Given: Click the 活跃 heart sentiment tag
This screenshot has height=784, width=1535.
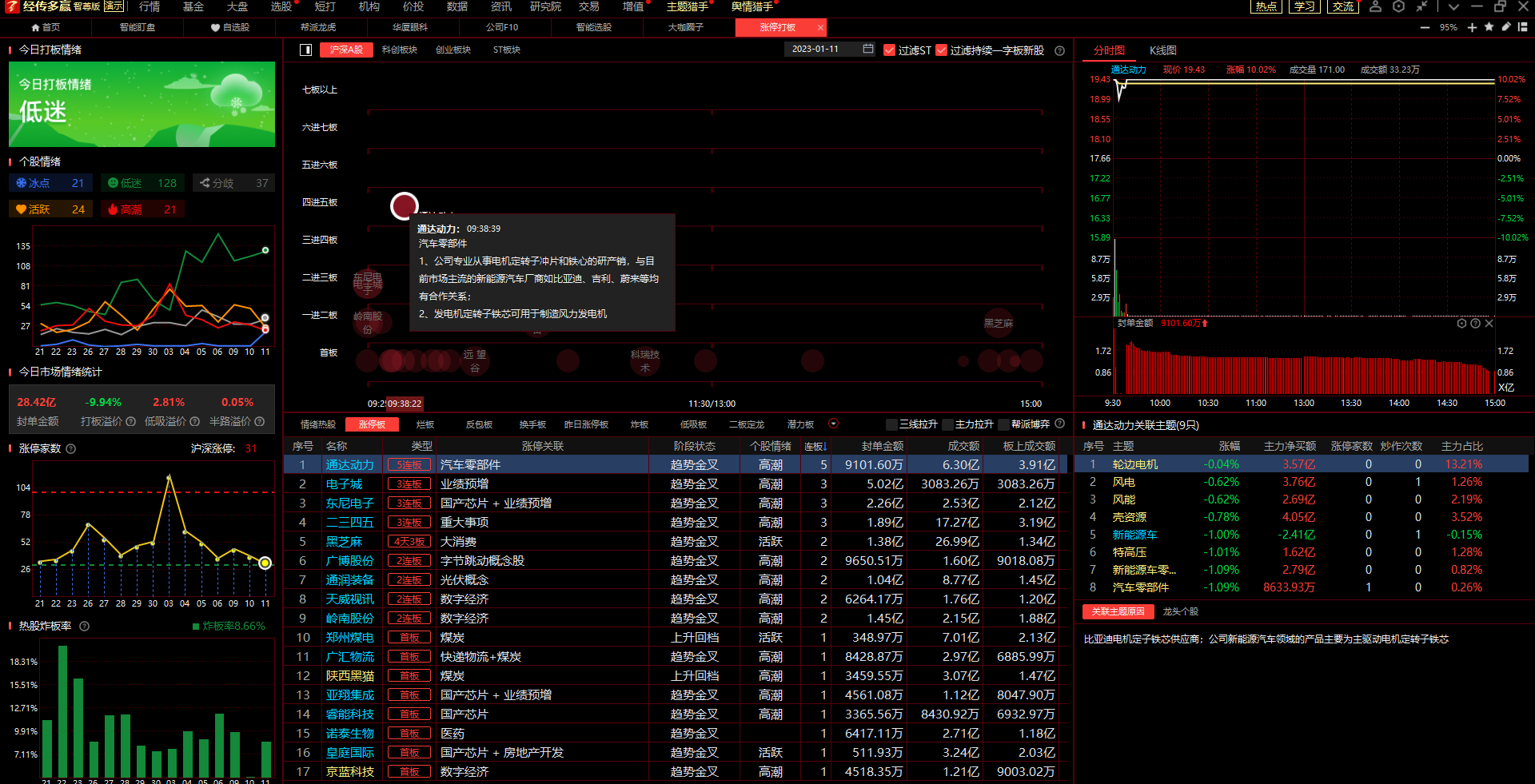Looking at the screenshot, I should click(x=50, y=209).
